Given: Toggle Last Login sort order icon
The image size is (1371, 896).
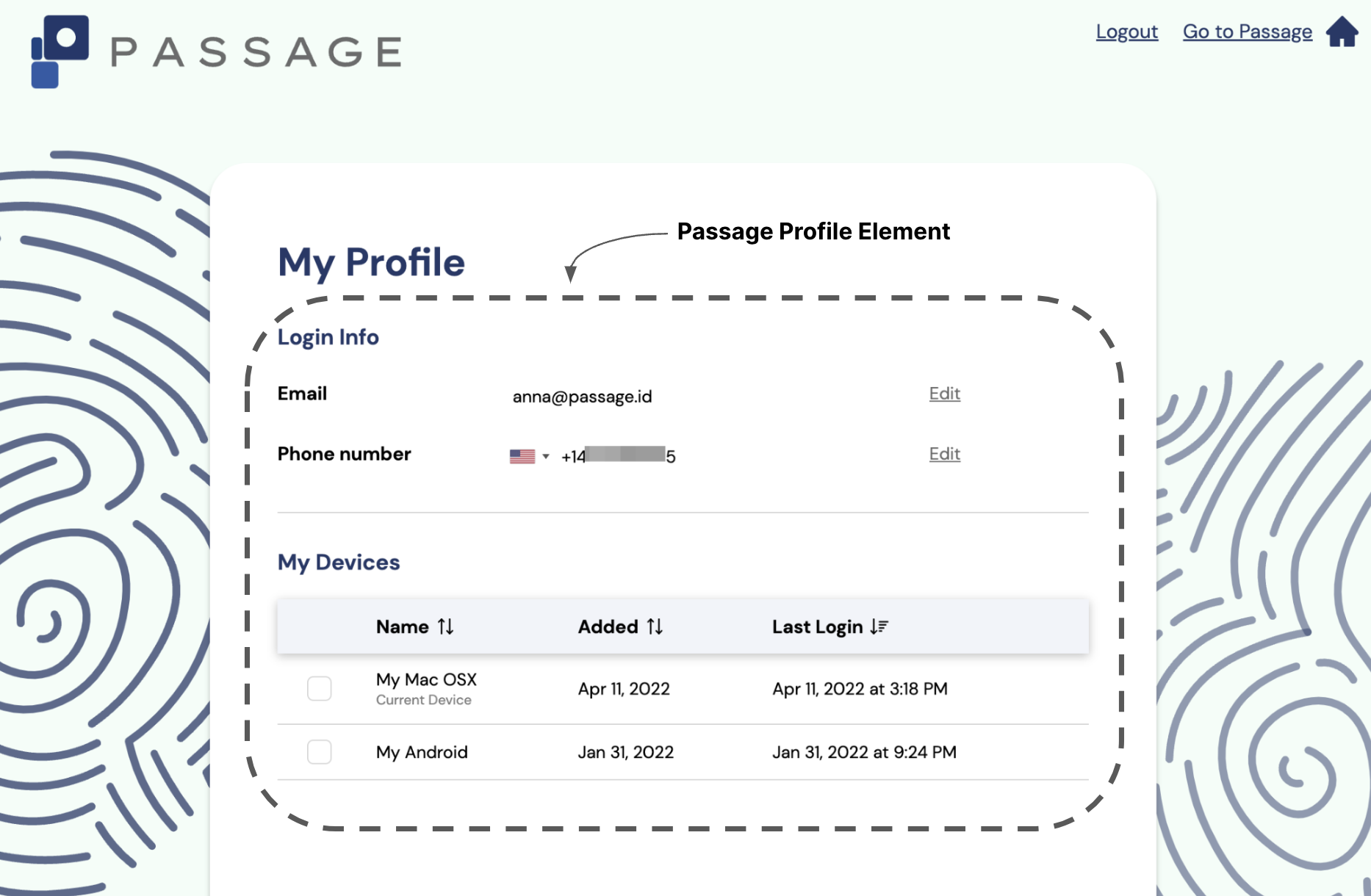Looking at the screenshot, I should tap(879, 626).
